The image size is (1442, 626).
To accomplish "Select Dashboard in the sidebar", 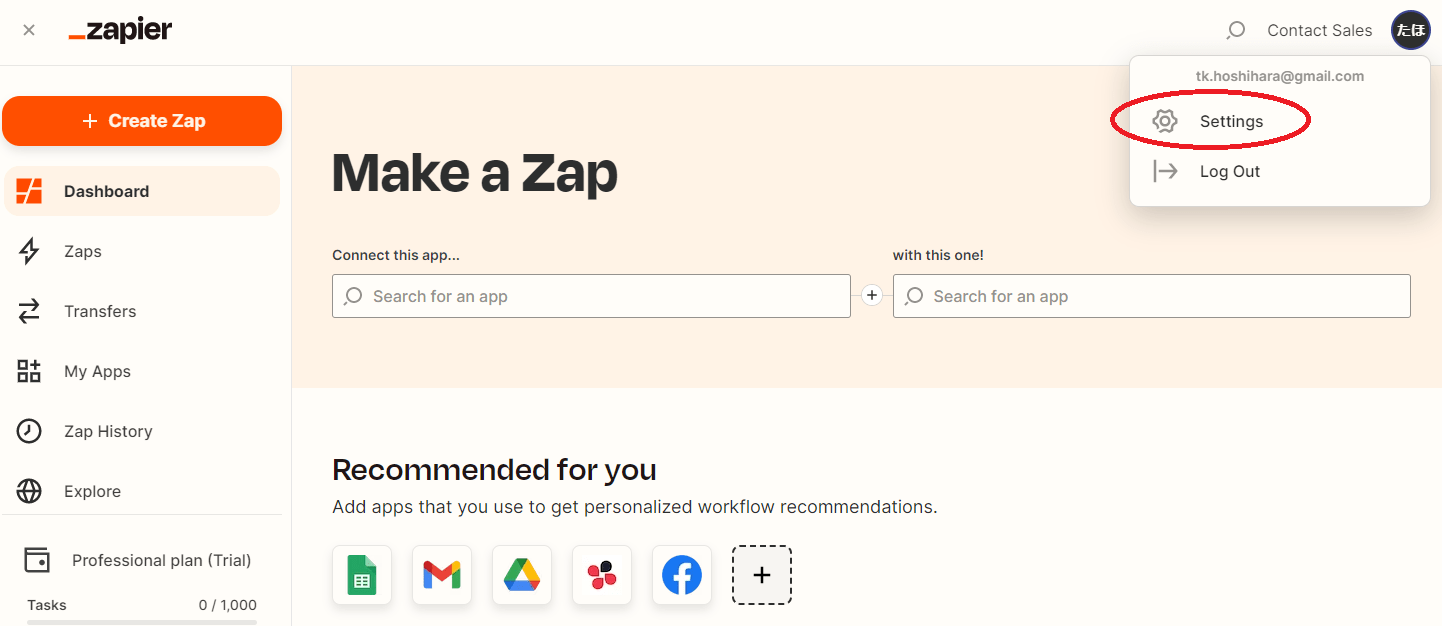I will click(x=107, y=191).
